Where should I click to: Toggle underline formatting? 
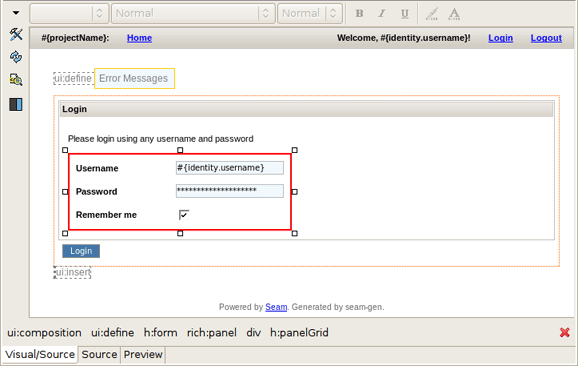pos(405,14)
